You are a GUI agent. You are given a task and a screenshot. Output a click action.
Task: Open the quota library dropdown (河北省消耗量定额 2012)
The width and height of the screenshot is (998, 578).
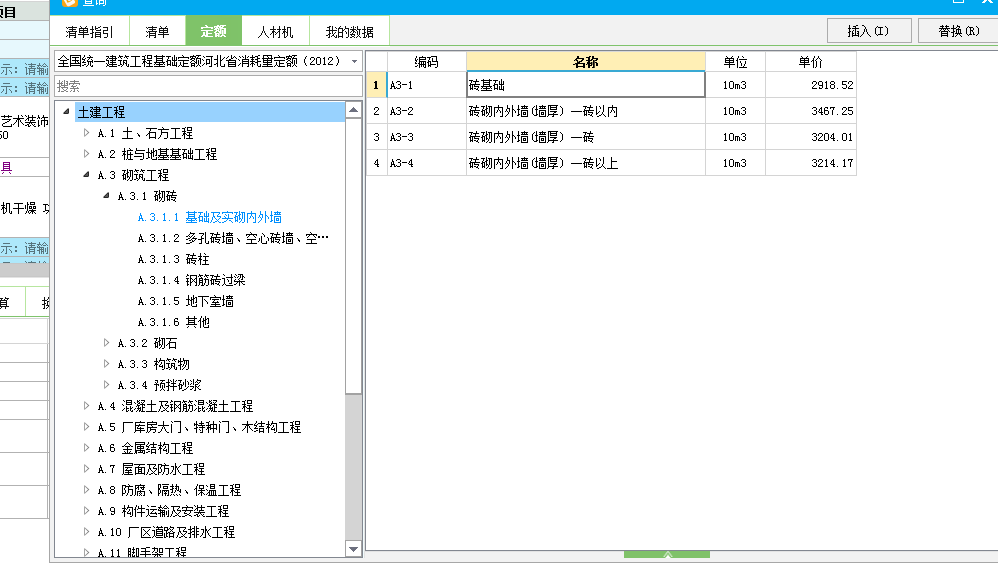(x=355, y=62)
